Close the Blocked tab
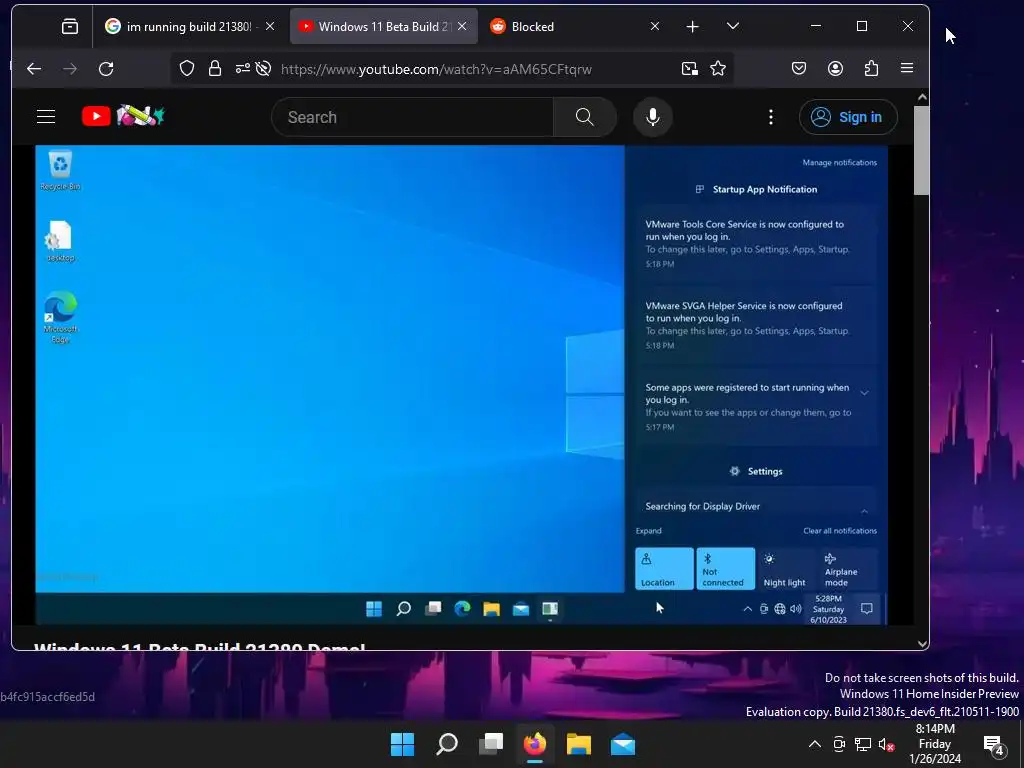Image resolution: width=1024 pixels, height=768 pixels. (x=655, y=26)
